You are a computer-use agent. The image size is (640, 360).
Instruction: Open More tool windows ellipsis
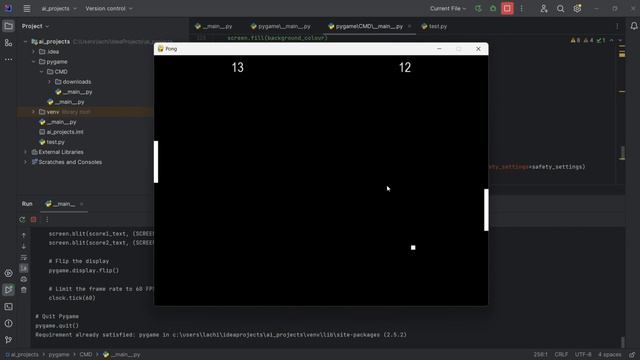[x=8, y=60]
